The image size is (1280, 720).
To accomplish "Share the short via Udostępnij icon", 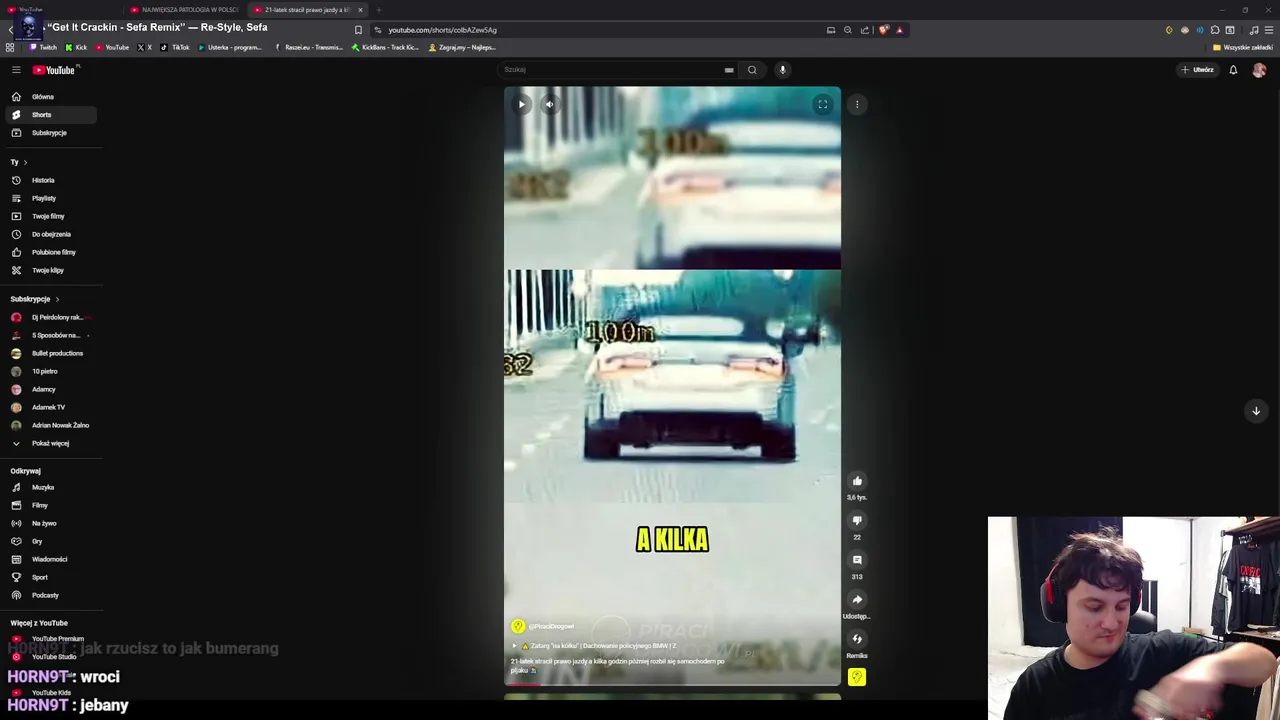I will pos(857,600).
